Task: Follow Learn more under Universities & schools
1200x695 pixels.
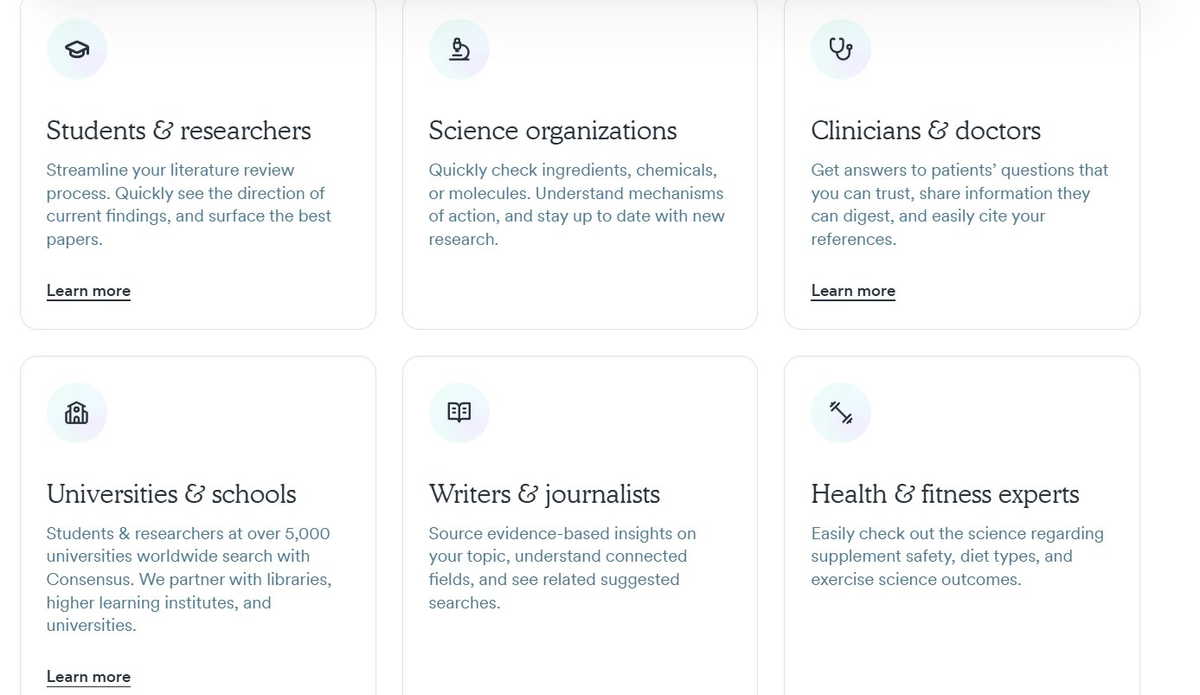Action: 88,677
